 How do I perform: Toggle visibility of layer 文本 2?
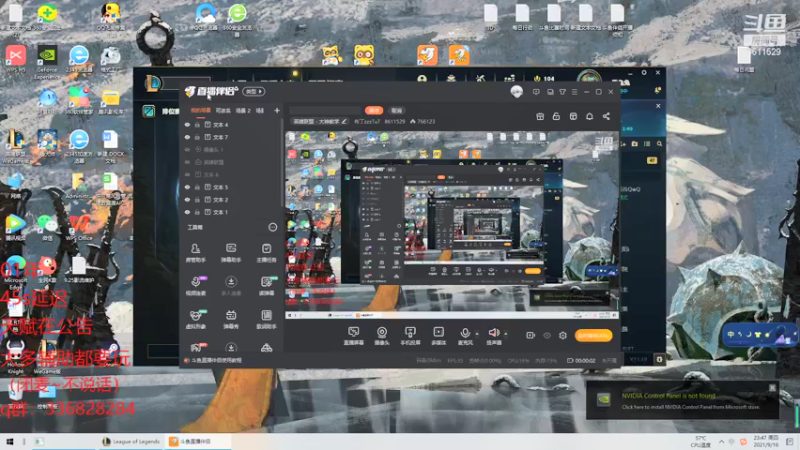pyautogui.click(x=187, y=199)
